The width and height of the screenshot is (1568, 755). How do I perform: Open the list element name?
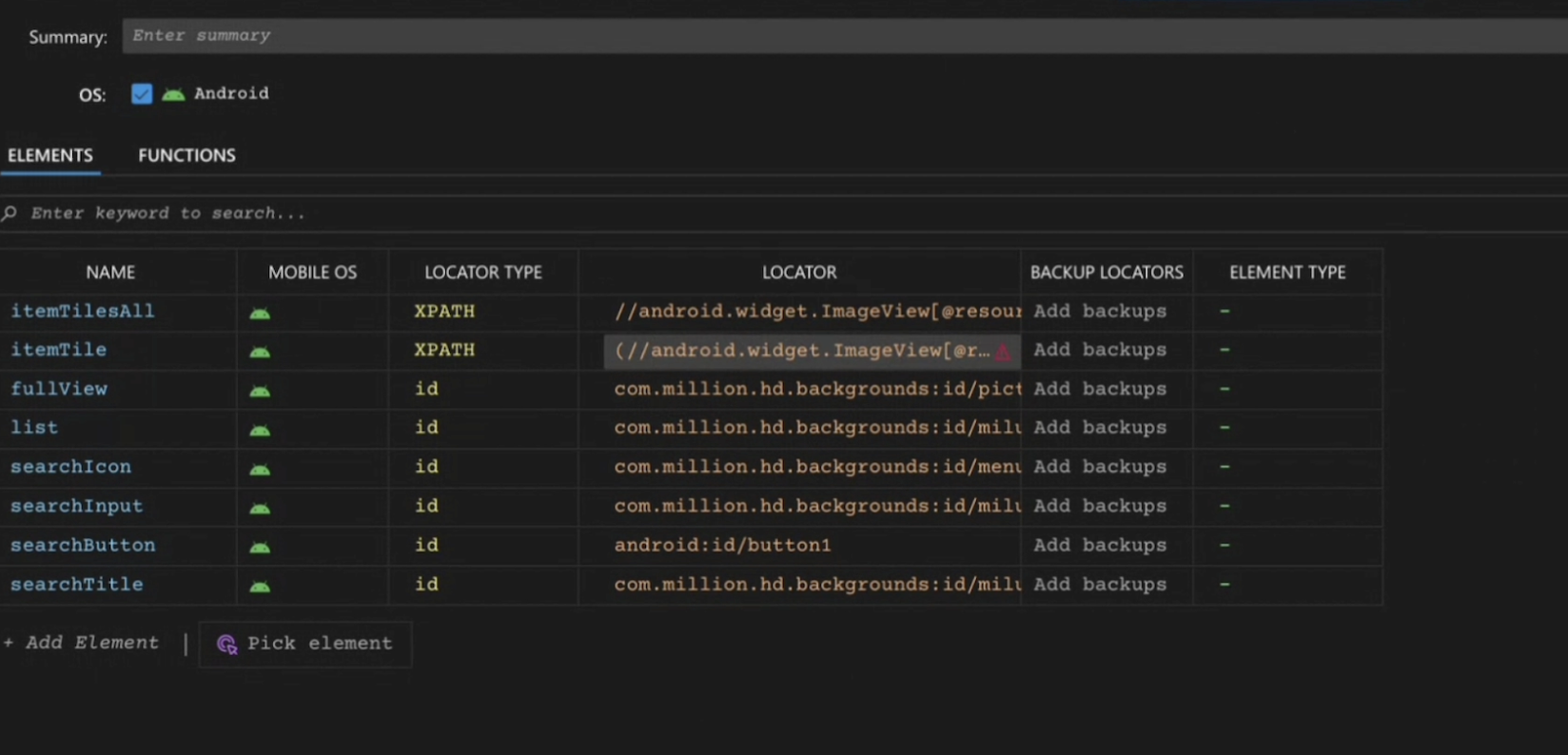[x=34, y=428]
